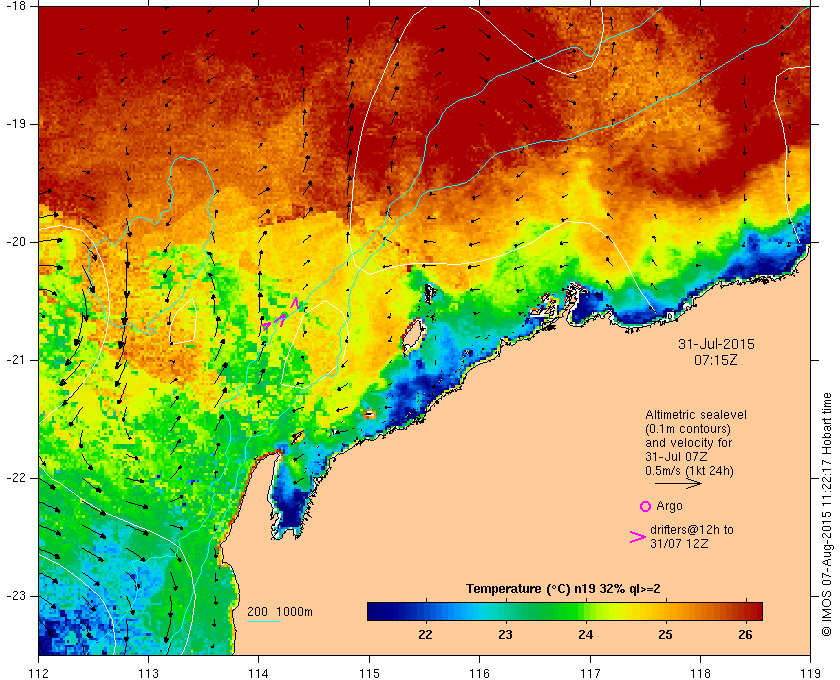
Task: Click the 'Altimetric sealevel' legend text
Action: tap(696, 415)
